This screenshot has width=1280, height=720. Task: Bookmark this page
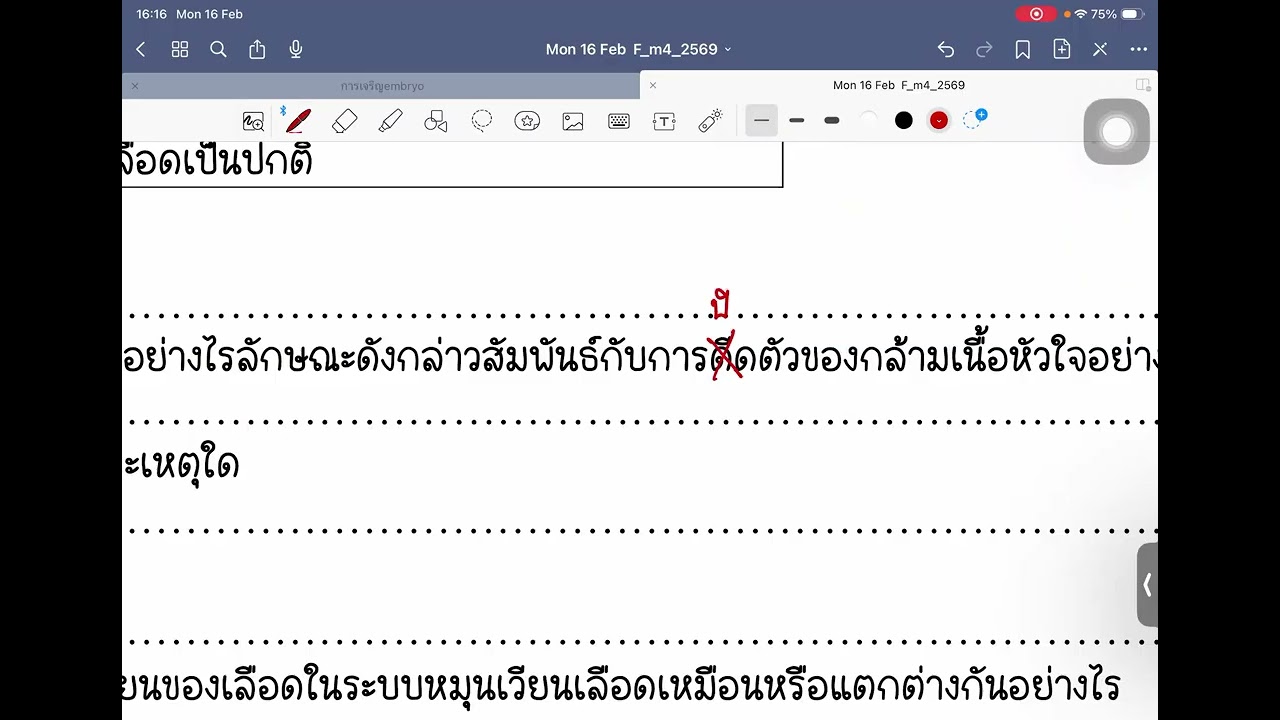point(1023,49)
